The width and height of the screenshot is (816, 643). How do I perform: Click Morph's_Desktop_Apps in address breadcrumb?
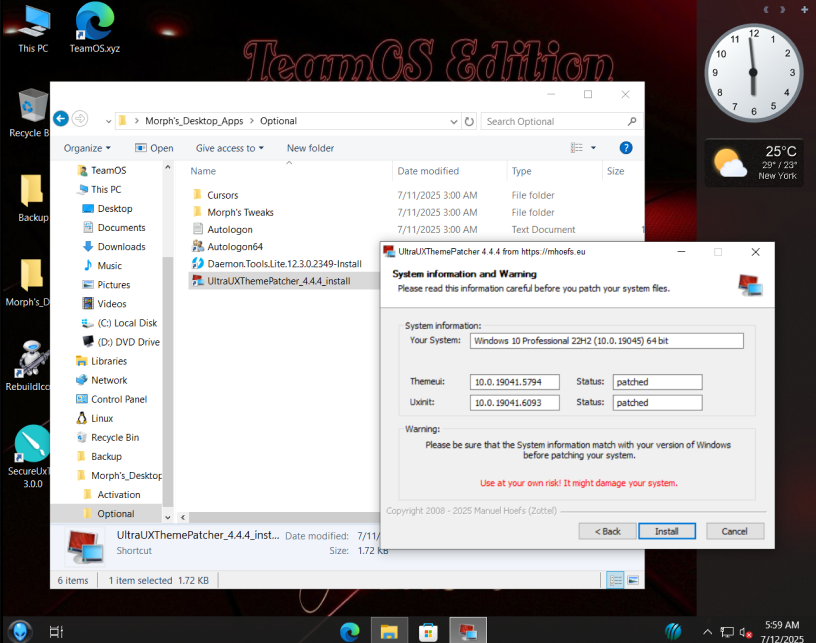[x=194, y=121]
